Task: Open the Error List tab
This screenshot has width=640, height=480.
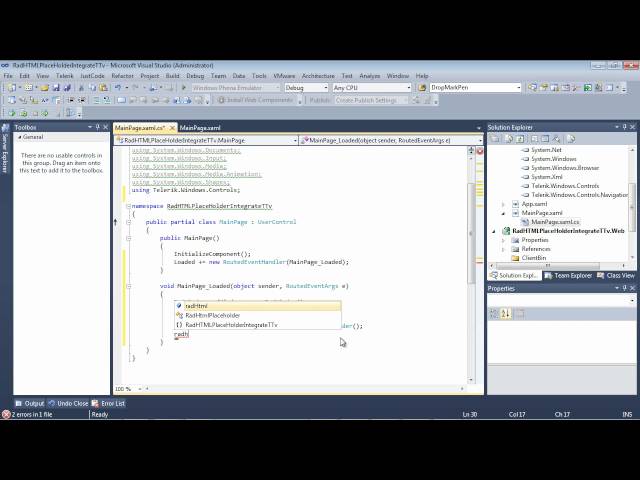Action: (109, 404)
